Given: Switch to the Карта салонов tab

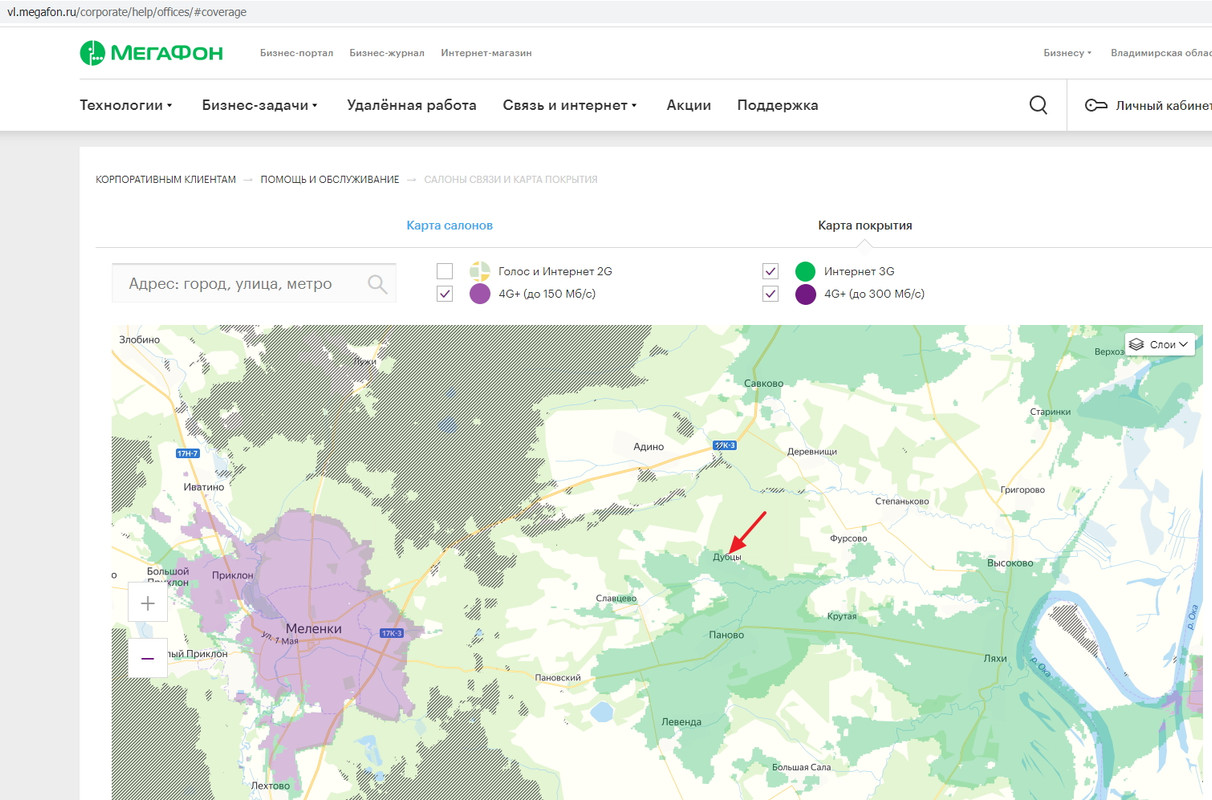Looking at the screenshot, I should (450, 226).
